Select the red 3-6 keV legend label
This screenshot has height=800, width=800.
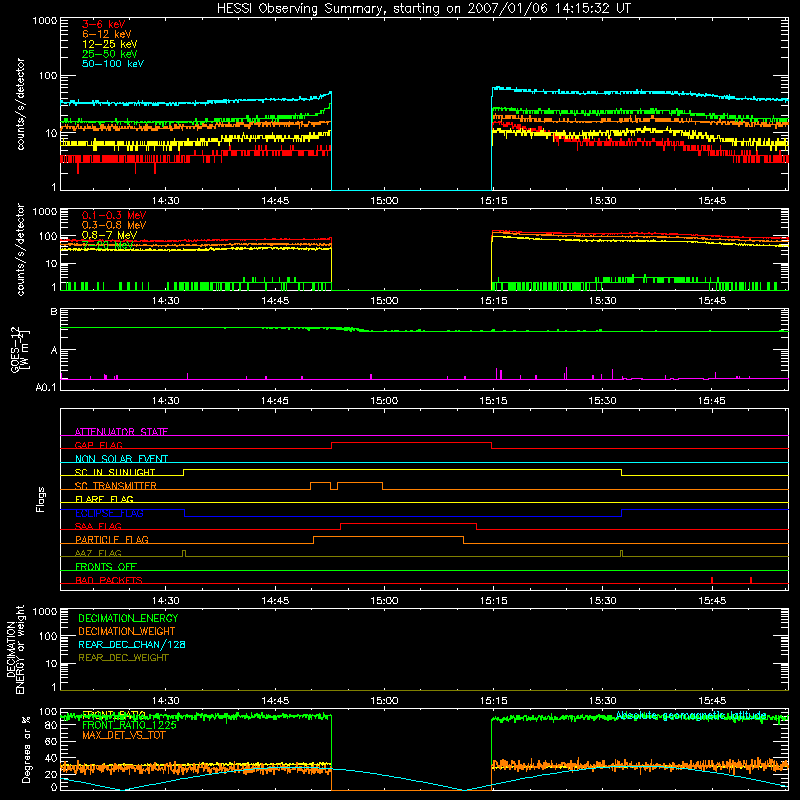pos(104,24)
